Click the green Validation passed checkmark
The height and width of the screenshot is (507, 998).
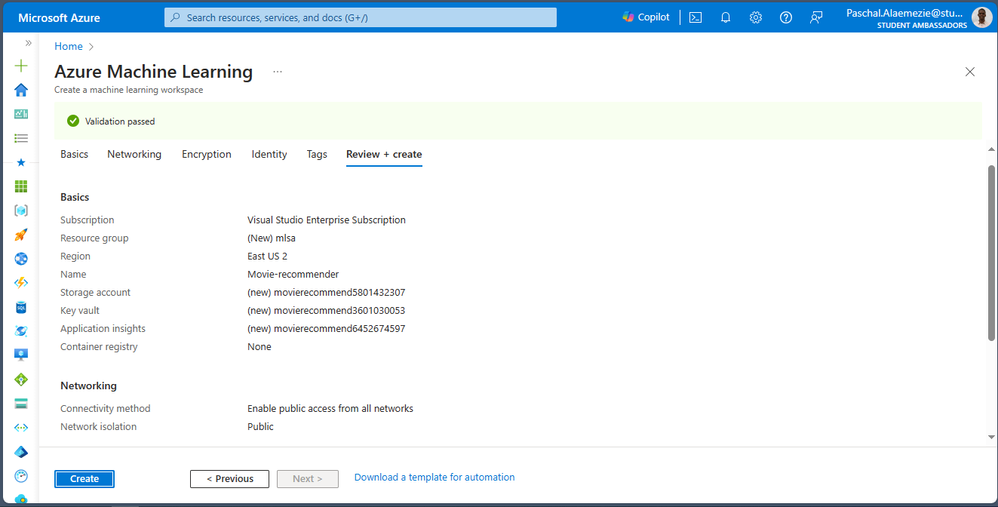click(73, 121)
